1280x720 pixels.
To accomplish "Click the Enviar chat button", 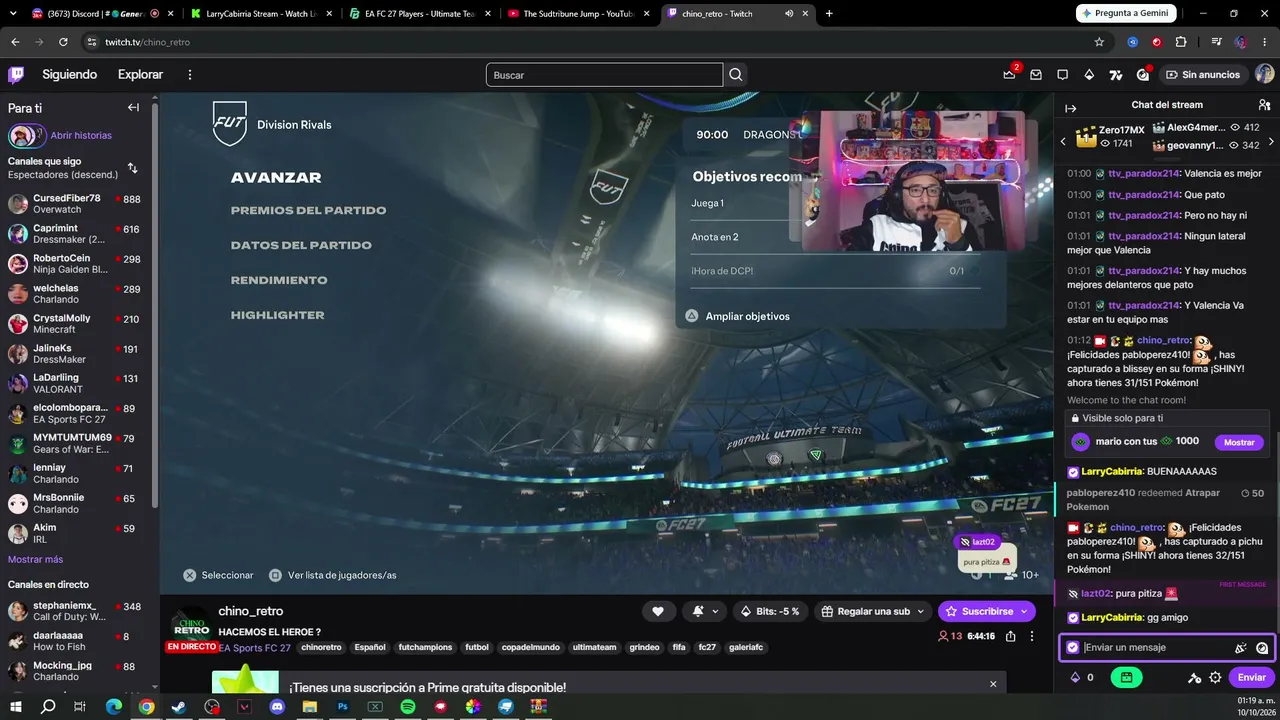I will point(1252,677).
